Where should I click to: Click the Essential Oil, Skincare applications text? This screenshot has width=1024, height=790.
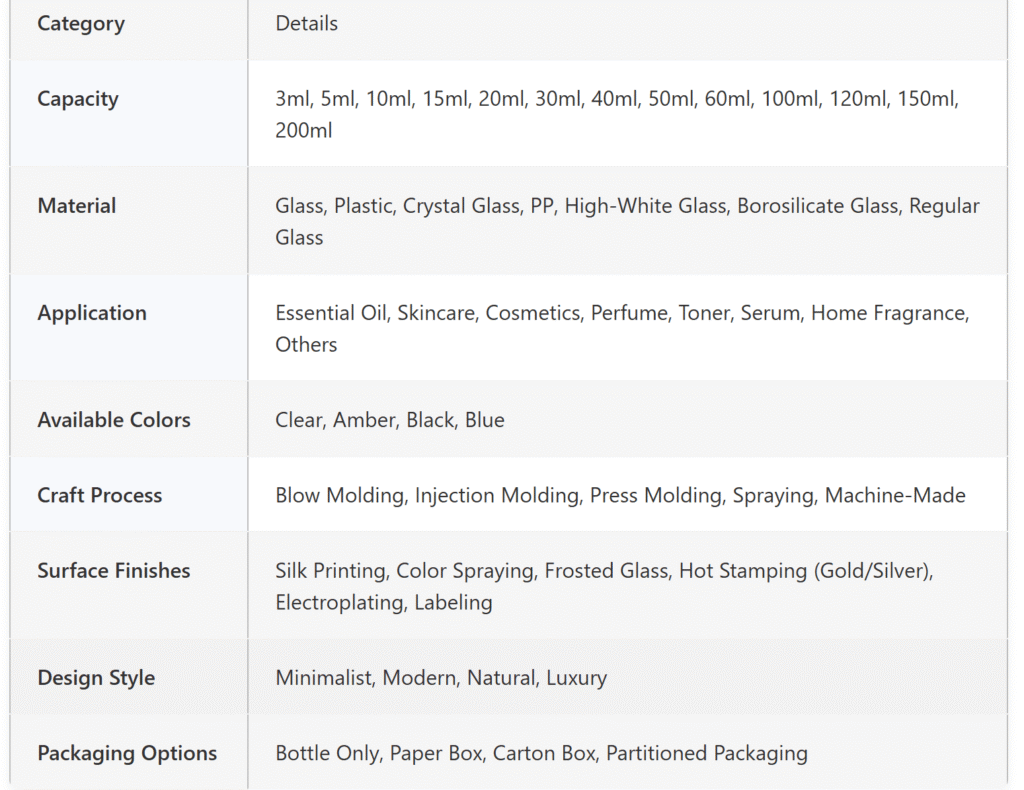click(622, 328)
